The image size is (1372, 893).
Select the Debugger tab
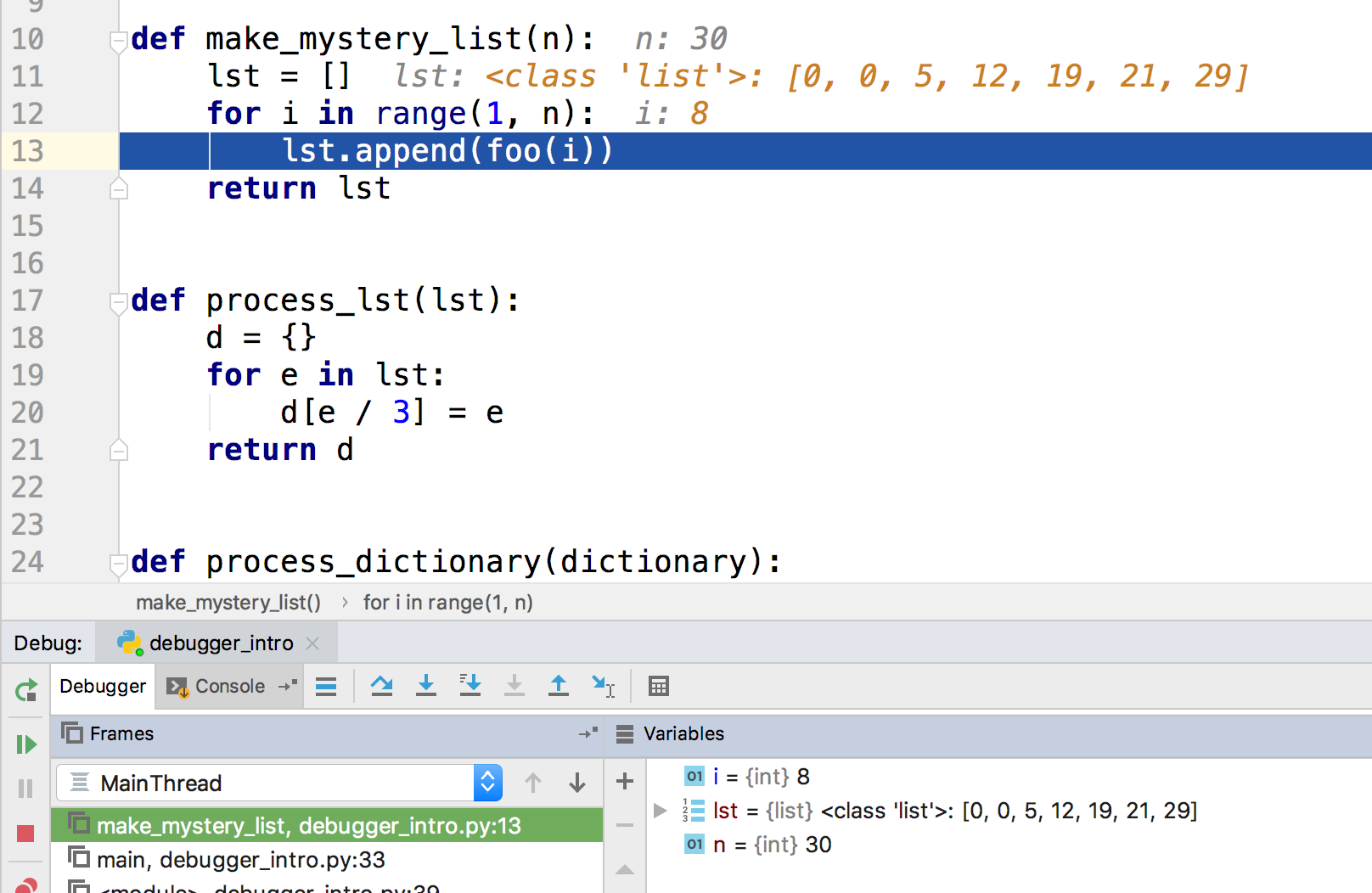pos(103,687)
